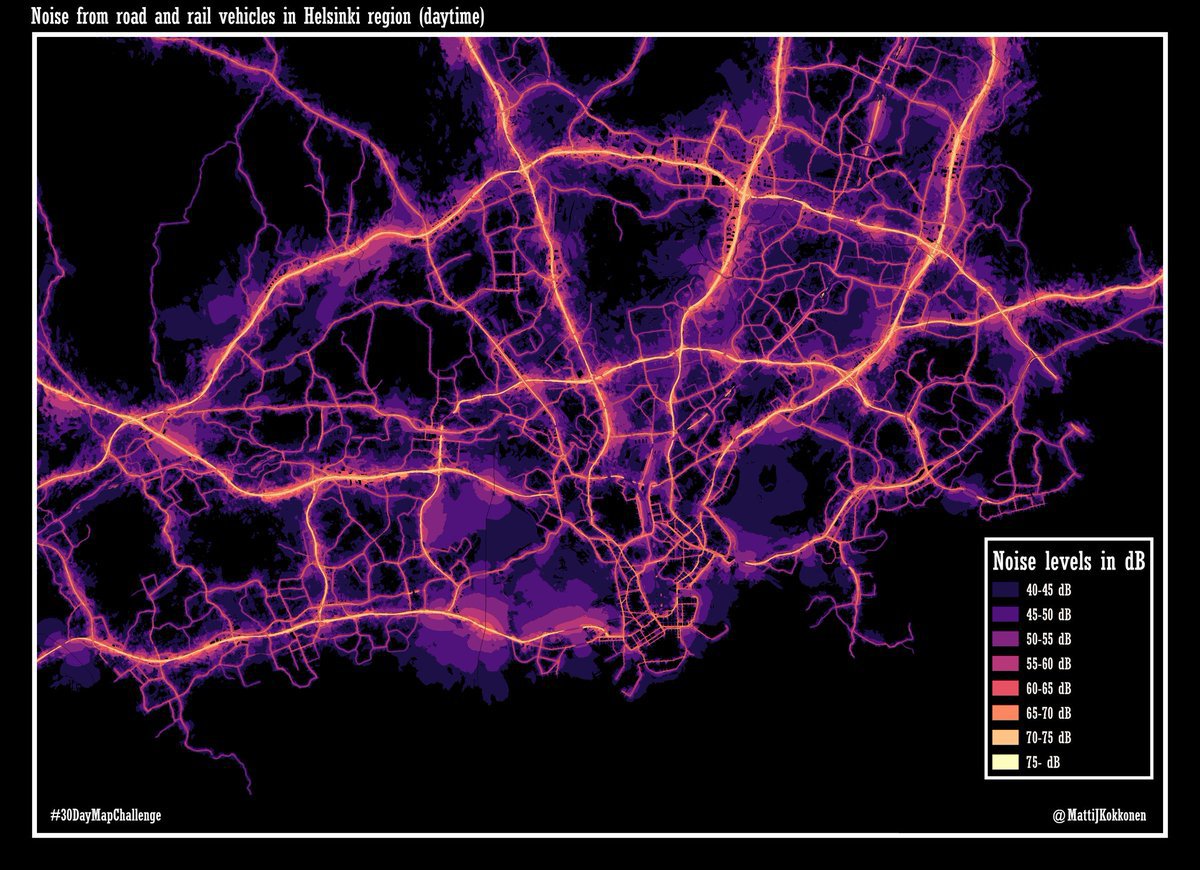The width and height of the screenshot is (1200, 870).
Task: Click the 55-60 dB legend color swatch
Action: tap(1006, 664)
